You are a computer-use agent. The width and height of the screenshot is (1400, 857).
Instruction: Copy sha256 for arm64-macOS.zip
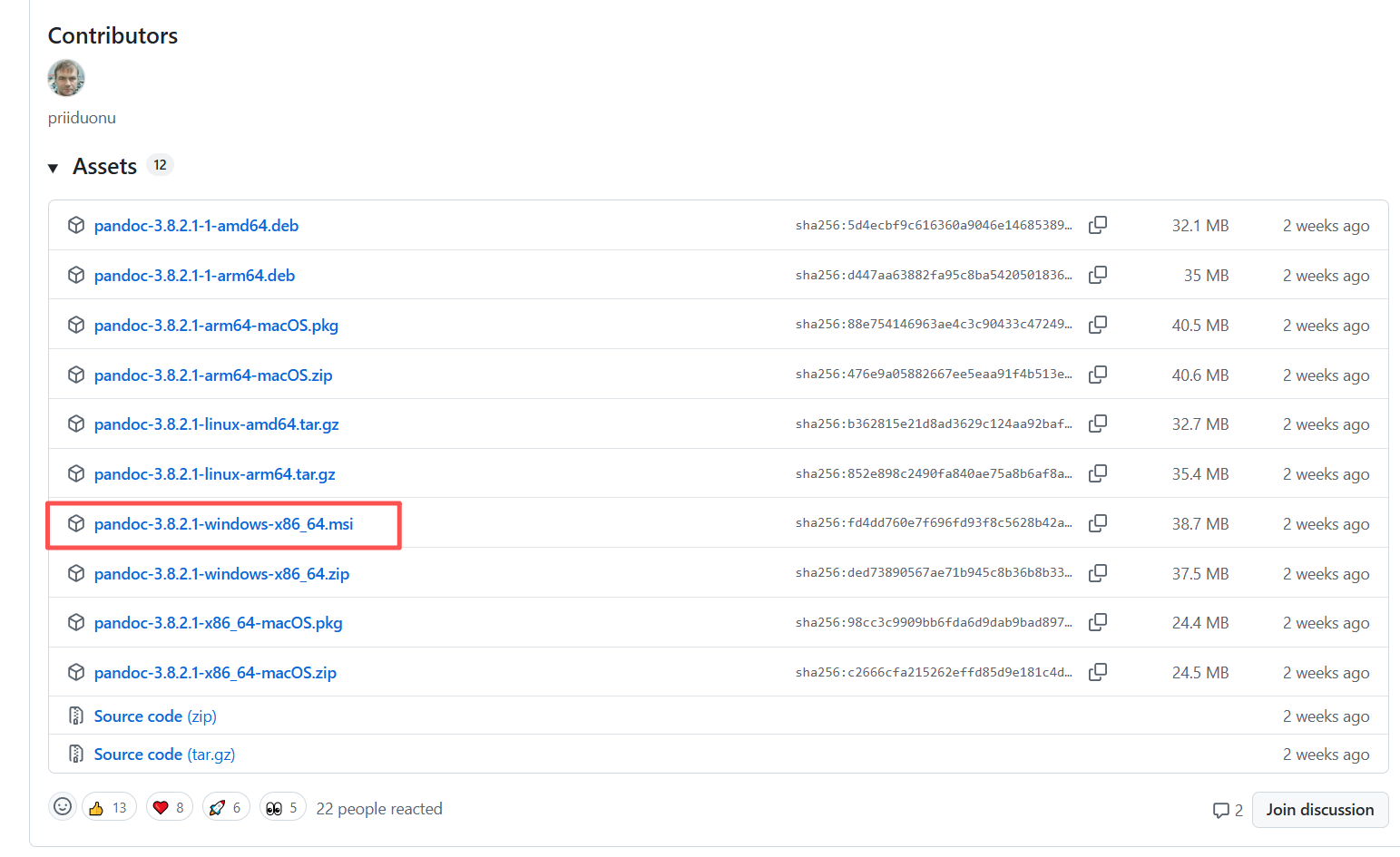(x=1098, y=375)
